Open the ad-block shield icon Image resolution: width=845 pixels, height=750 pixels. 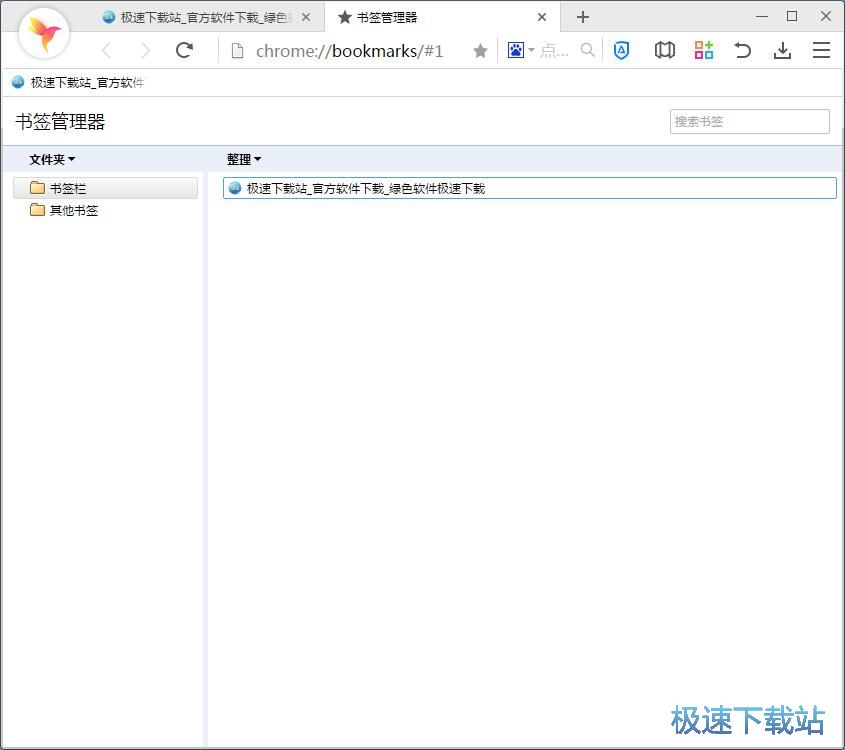[x=621, y=51]
